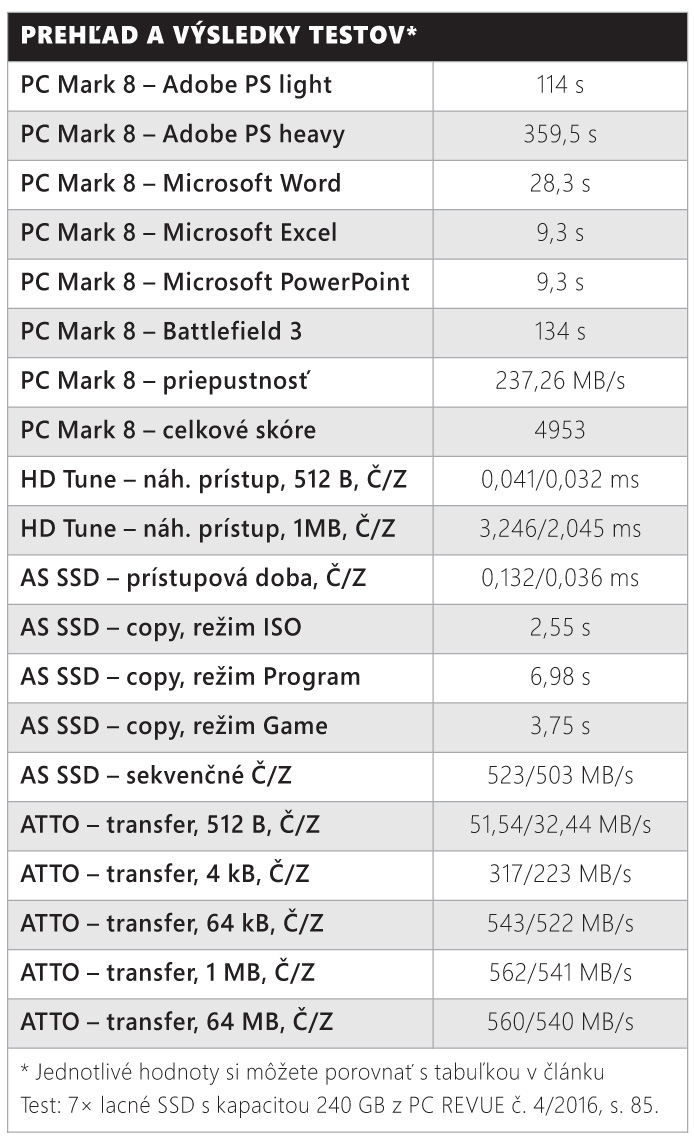The width and height of the screenshot is (694, 1144).
Task: Select the "PC Mark 8 – Microsoft Word" label
Action: [181, 183]
